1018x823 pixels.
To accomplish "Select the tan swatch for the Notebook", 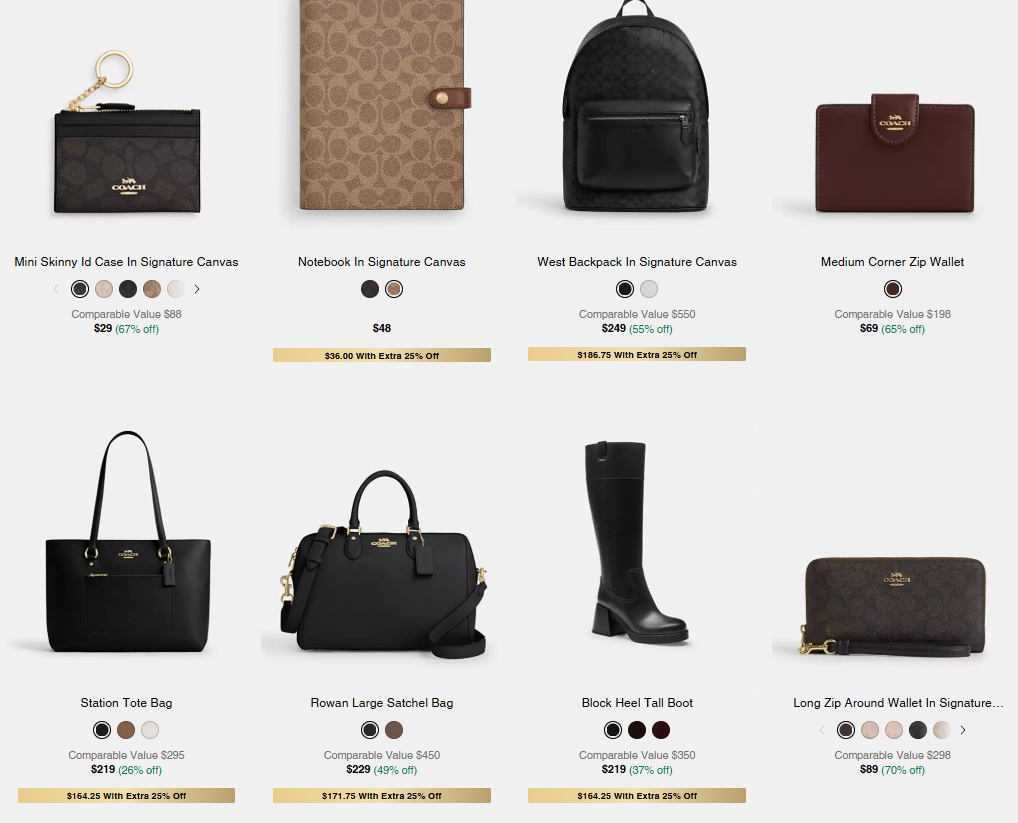I will 394,289.
